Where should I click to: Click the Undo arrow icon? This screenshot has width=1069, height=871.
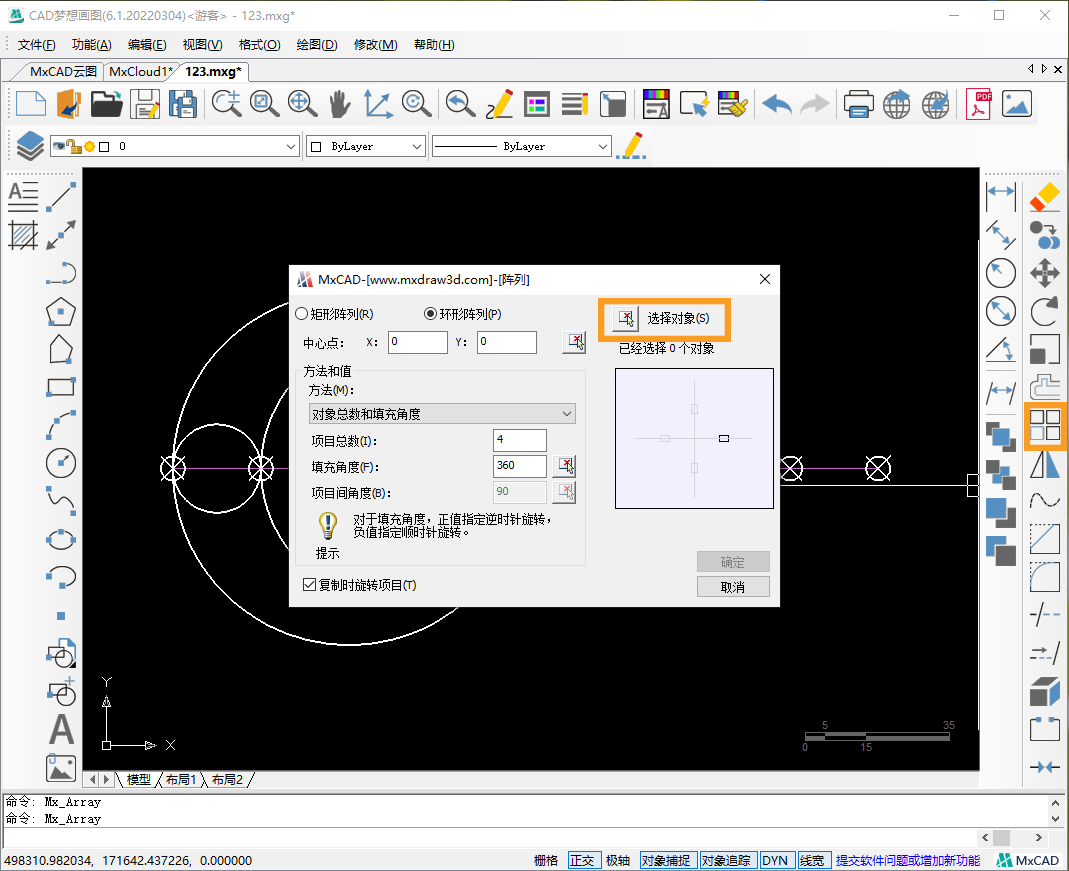pos(777,104)
